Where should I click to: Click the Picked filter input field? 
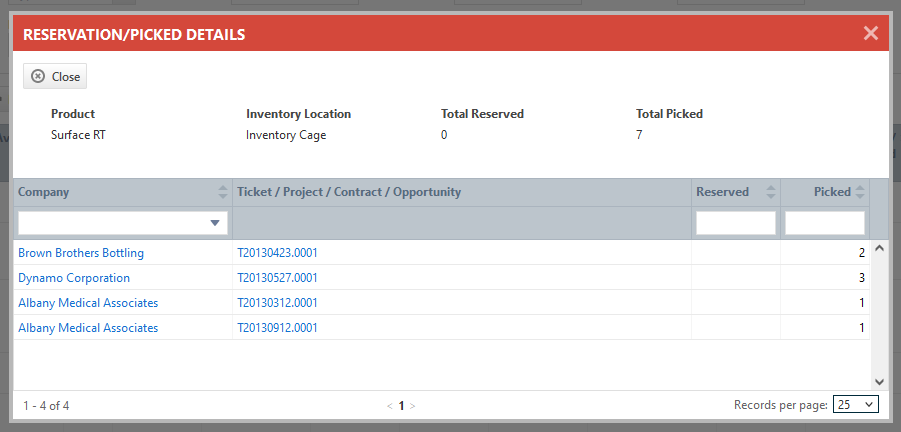[824, 223]
